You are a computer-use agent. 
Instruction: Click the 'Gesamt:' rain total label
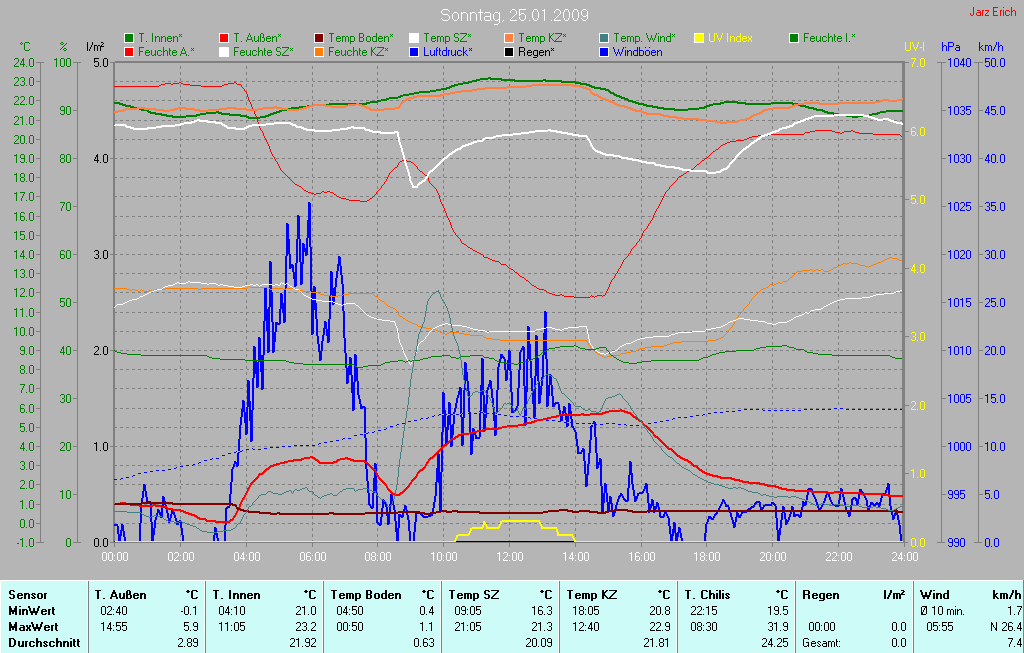click(x=822, y=643)
